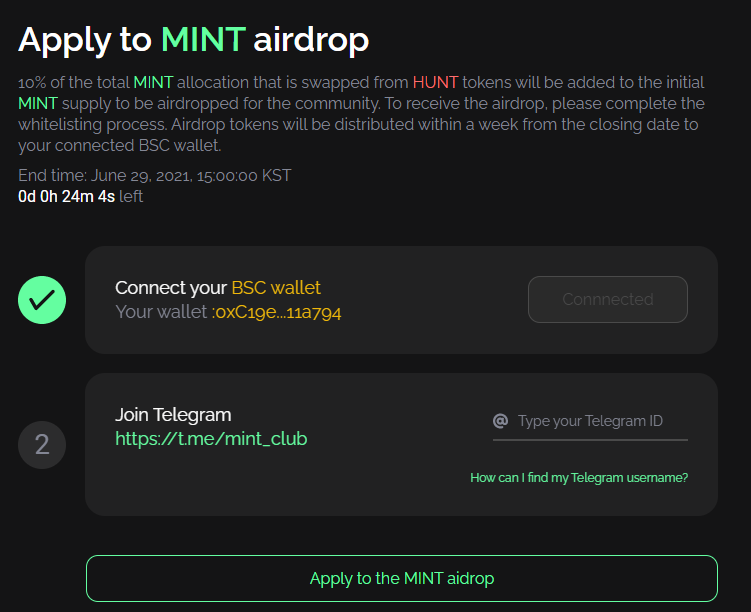Click the word left after countdown
This screenshot has height=612, width=751.
(131, 197)
